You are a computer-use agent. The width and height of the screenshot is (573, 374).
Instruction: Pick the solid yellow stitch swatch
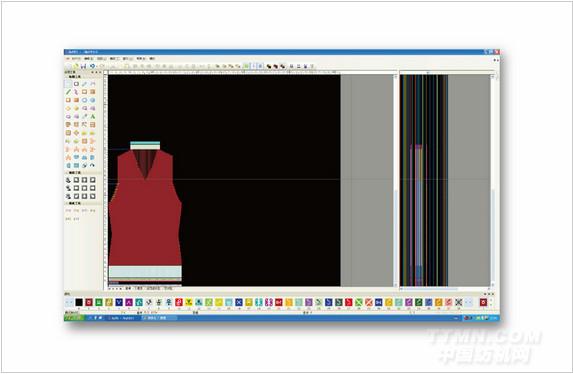[x=219, y=302]
